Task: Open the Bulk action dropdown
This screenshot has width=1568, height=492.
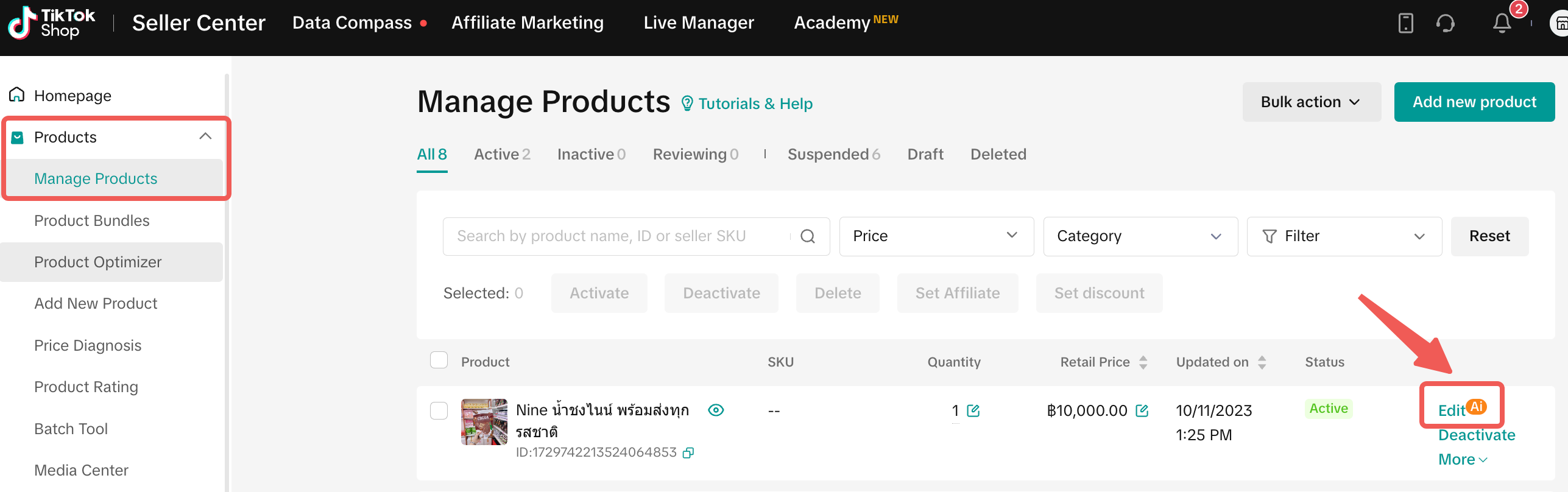Action: pos(1311,102)
